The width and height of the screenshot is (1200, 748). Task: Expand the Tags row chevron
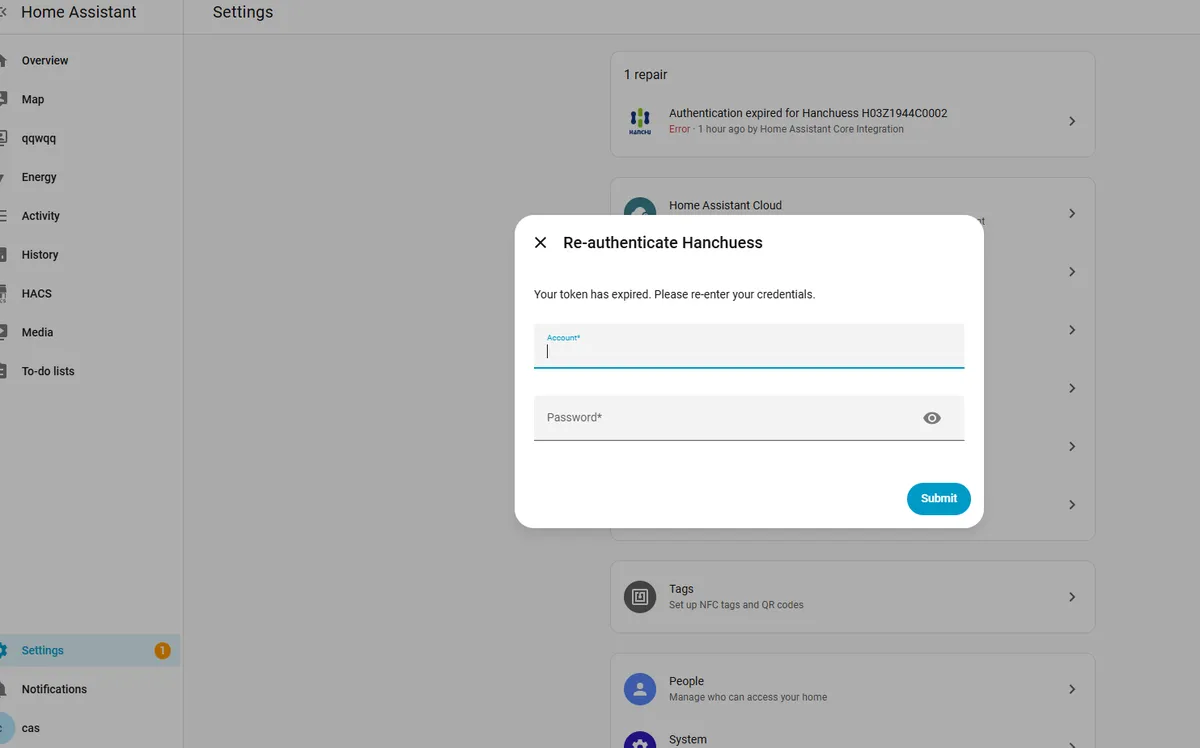point(1072,597)
